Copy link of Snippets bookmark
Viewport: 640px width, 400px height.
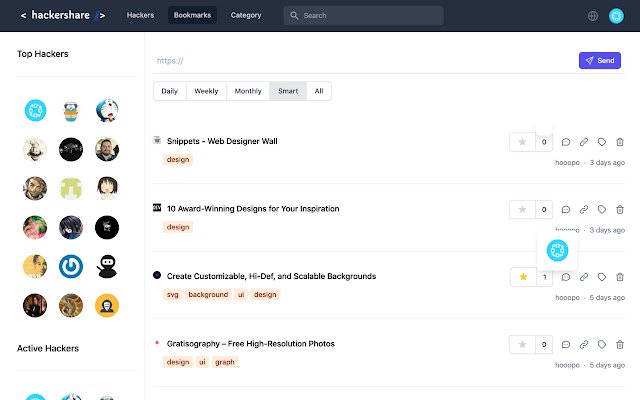click(x=584, y=142)
